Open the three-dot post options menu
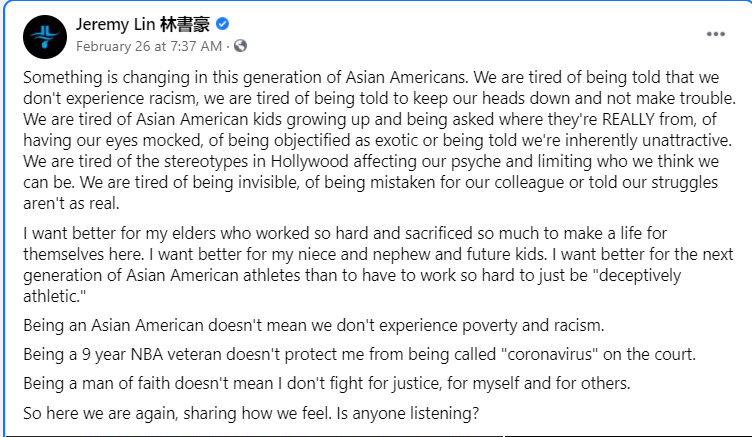 (x=716, y=34)
